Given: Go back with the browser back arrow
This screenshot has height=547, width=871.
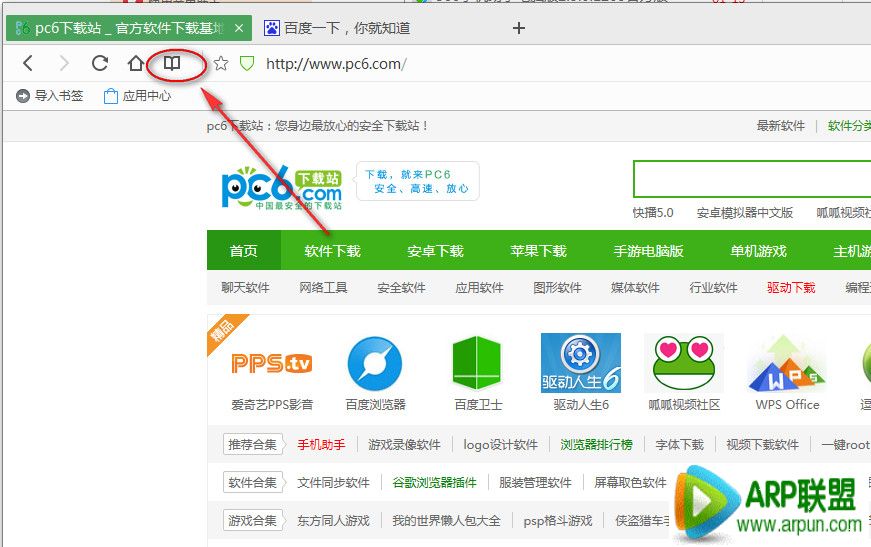Looking at the screenshot, I should coord(28,63).
